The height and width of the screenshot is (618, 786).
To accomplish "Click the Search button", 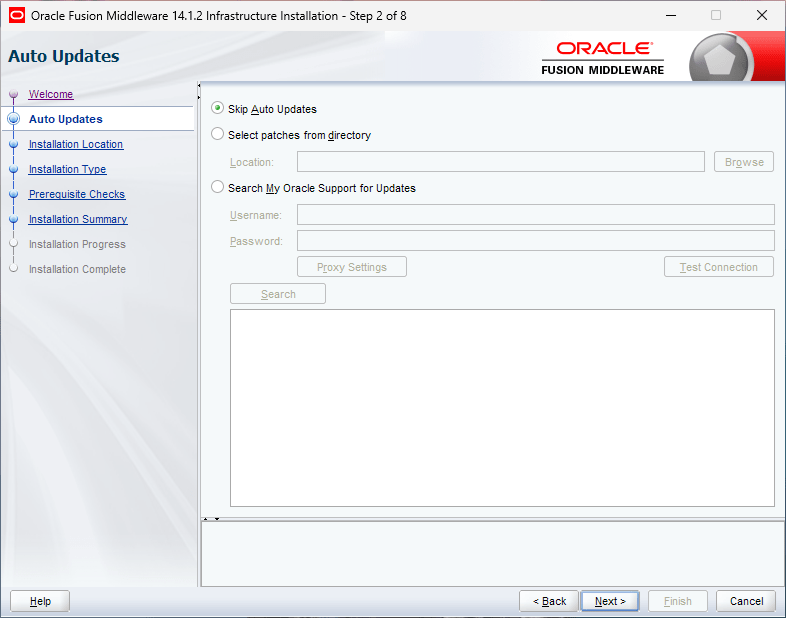I will 278,294.
